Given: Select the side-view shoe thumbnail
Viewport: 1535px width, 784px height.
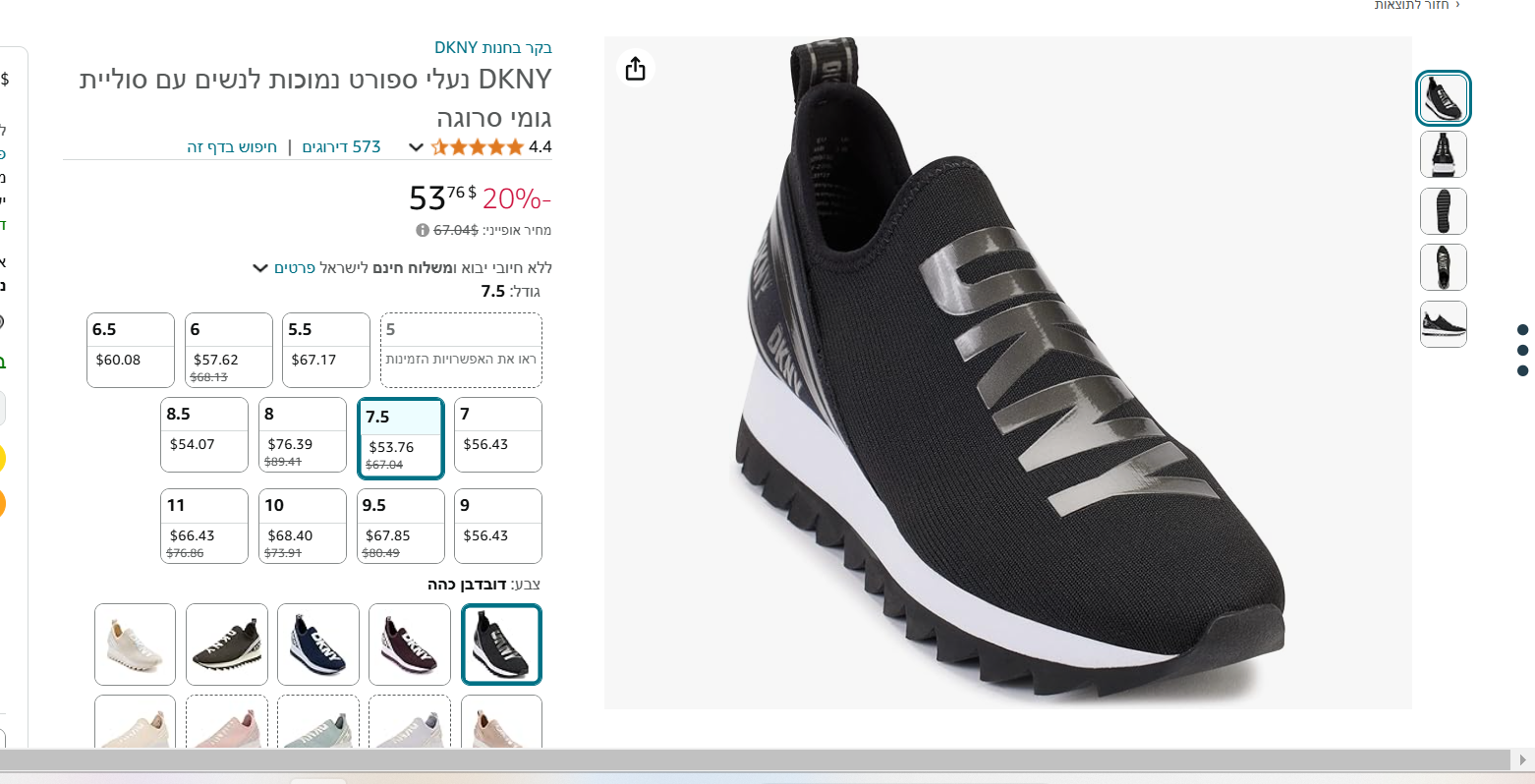Looking at the screenshot, I should (1443, 324).
